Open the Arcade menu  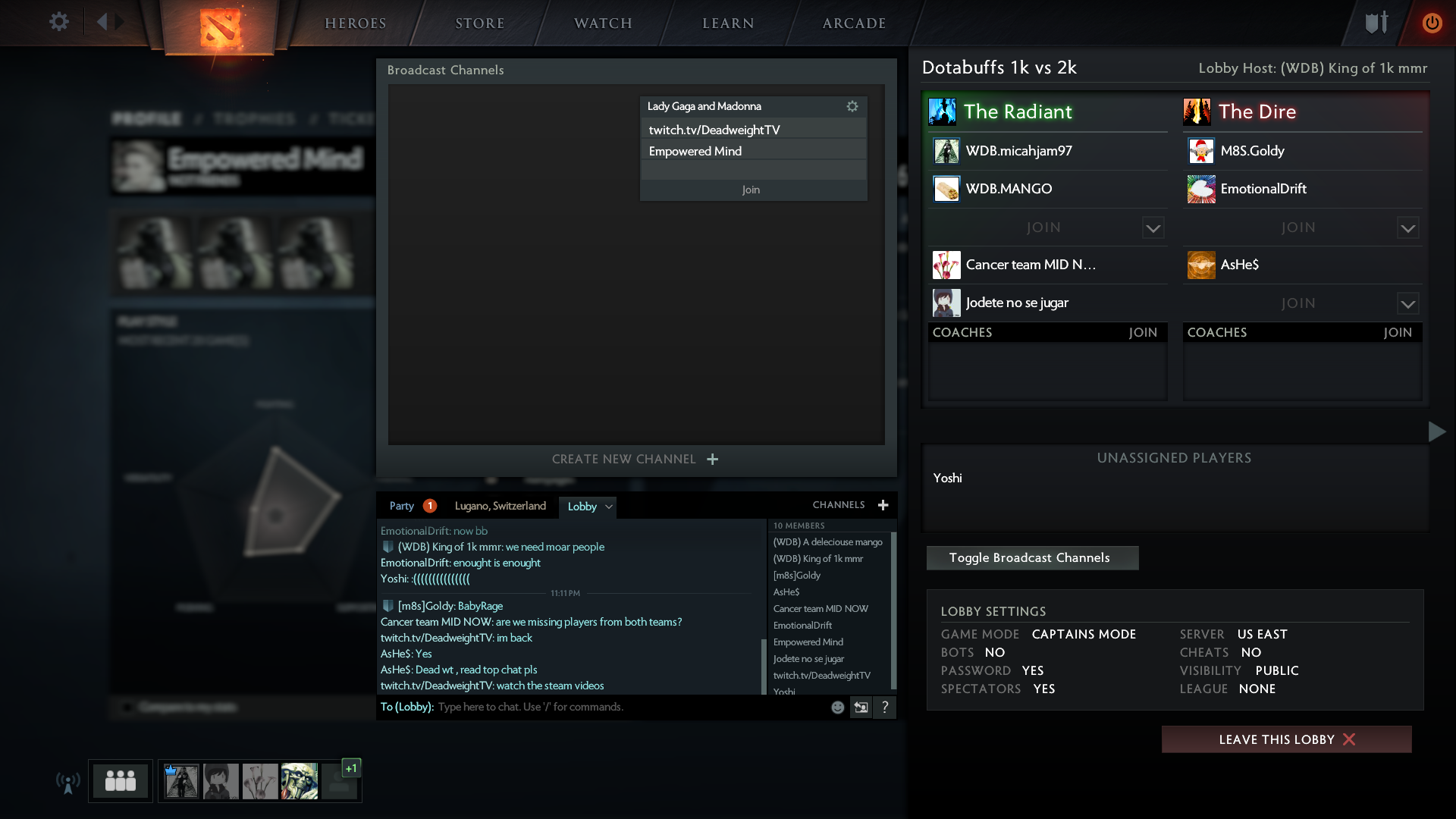(x=854, y=24)
